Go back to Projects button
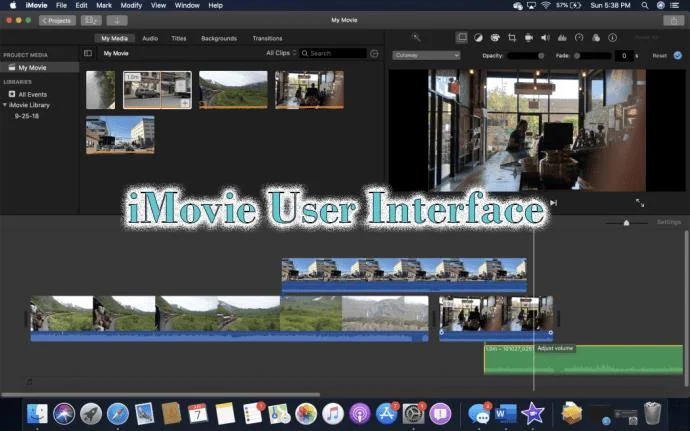690x431 pixels. click(x=57, y=21)
